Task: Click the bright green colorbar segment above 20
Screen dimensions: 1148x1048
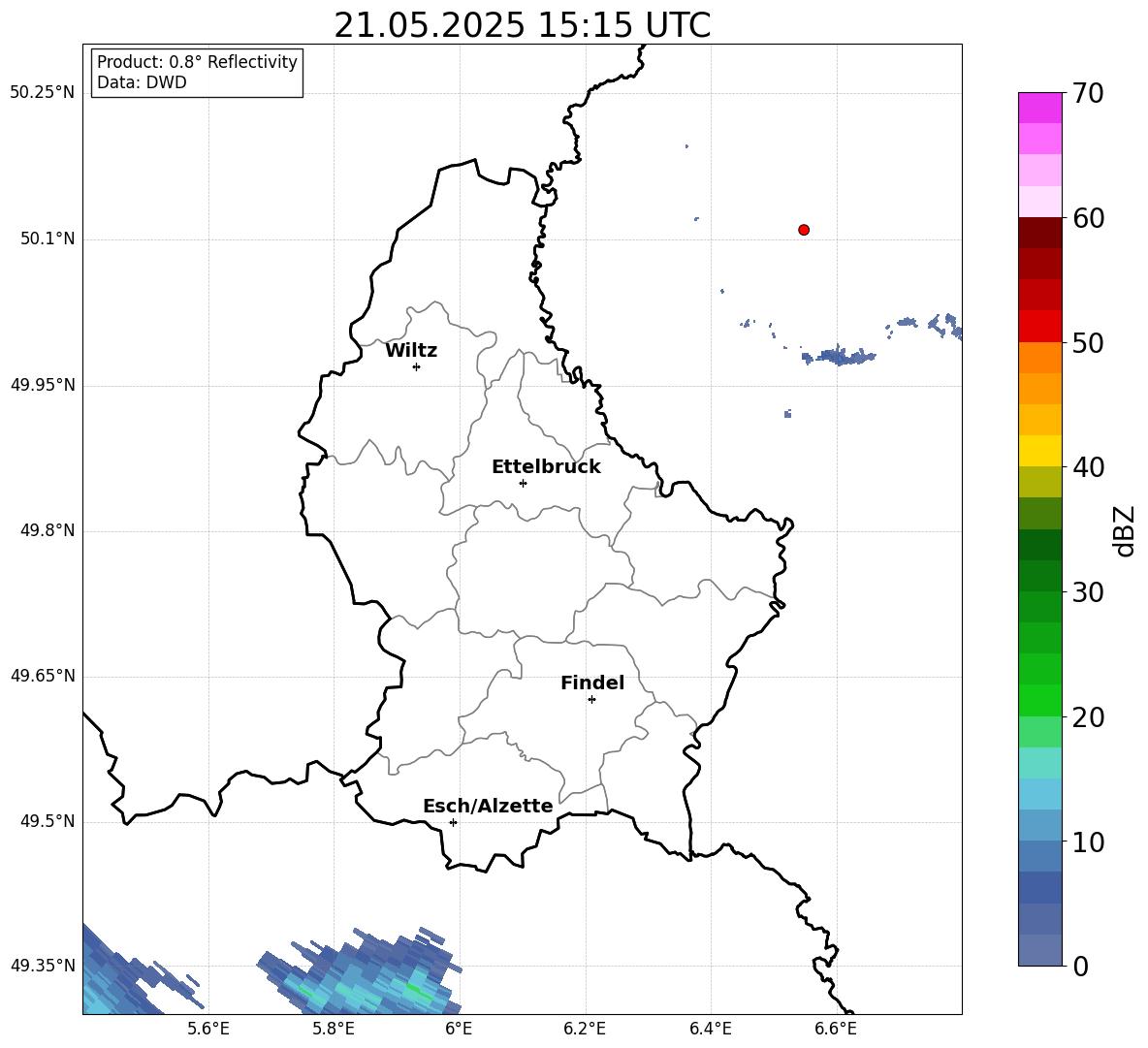Action: [x=1040, y=700]
